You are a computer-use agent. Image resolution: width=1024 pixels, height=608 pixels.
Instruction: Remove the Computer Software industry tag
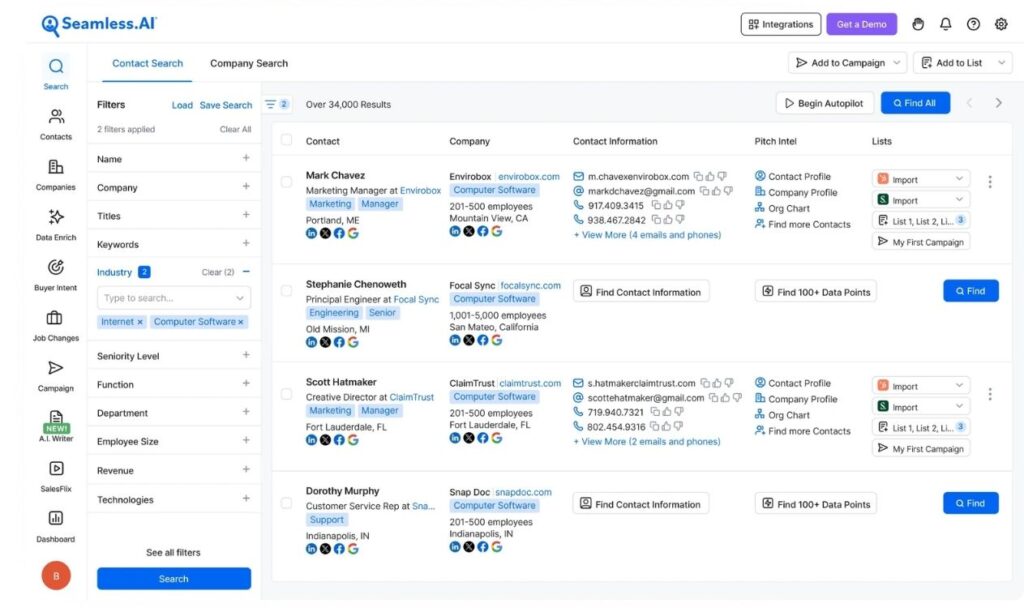(240, 322)
